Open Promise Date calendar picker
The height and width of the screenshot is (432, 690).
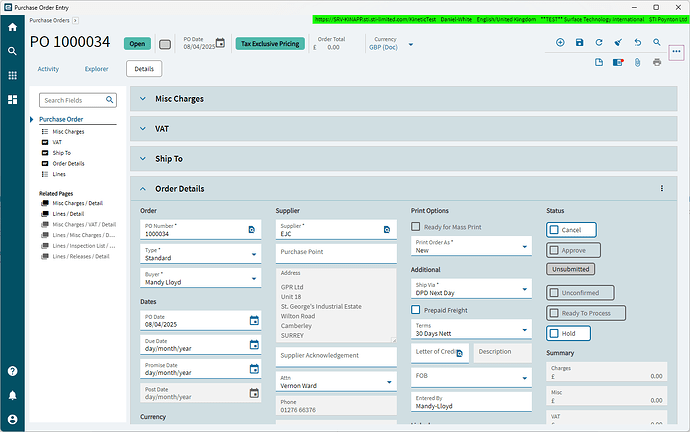254,369
